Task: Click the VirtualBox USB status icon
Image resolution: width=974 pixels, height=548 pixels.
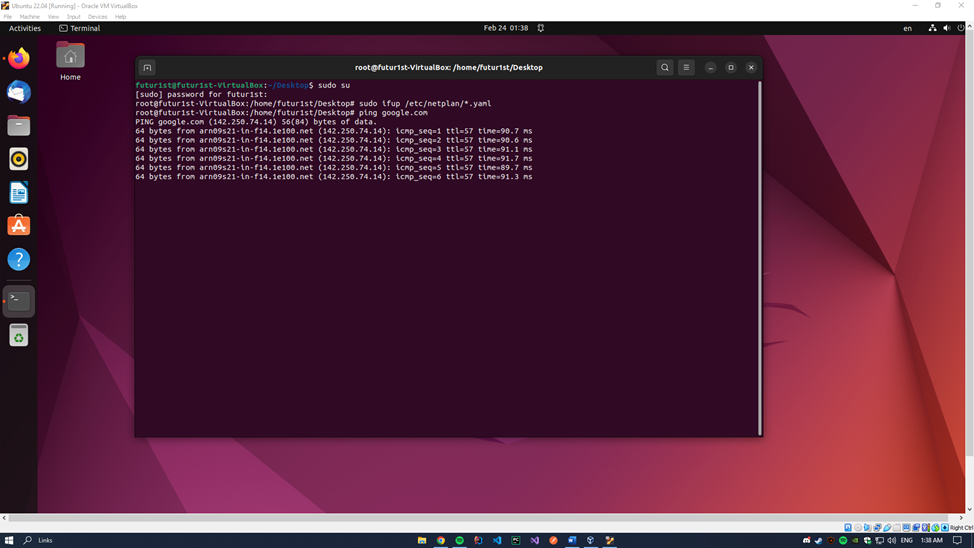Action: pyautogui.click(x=887, y=527)
